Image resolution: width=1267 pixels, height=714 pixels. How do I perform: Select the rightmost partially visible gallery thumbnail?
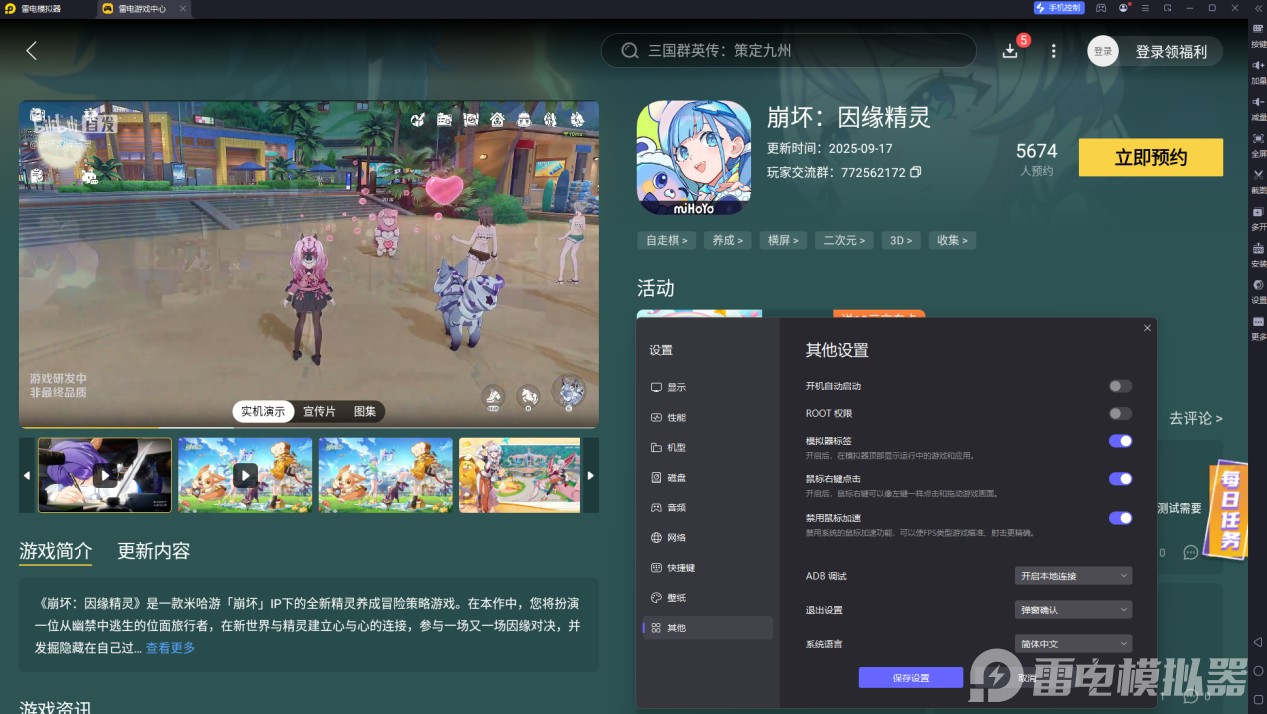pos(520,475)
